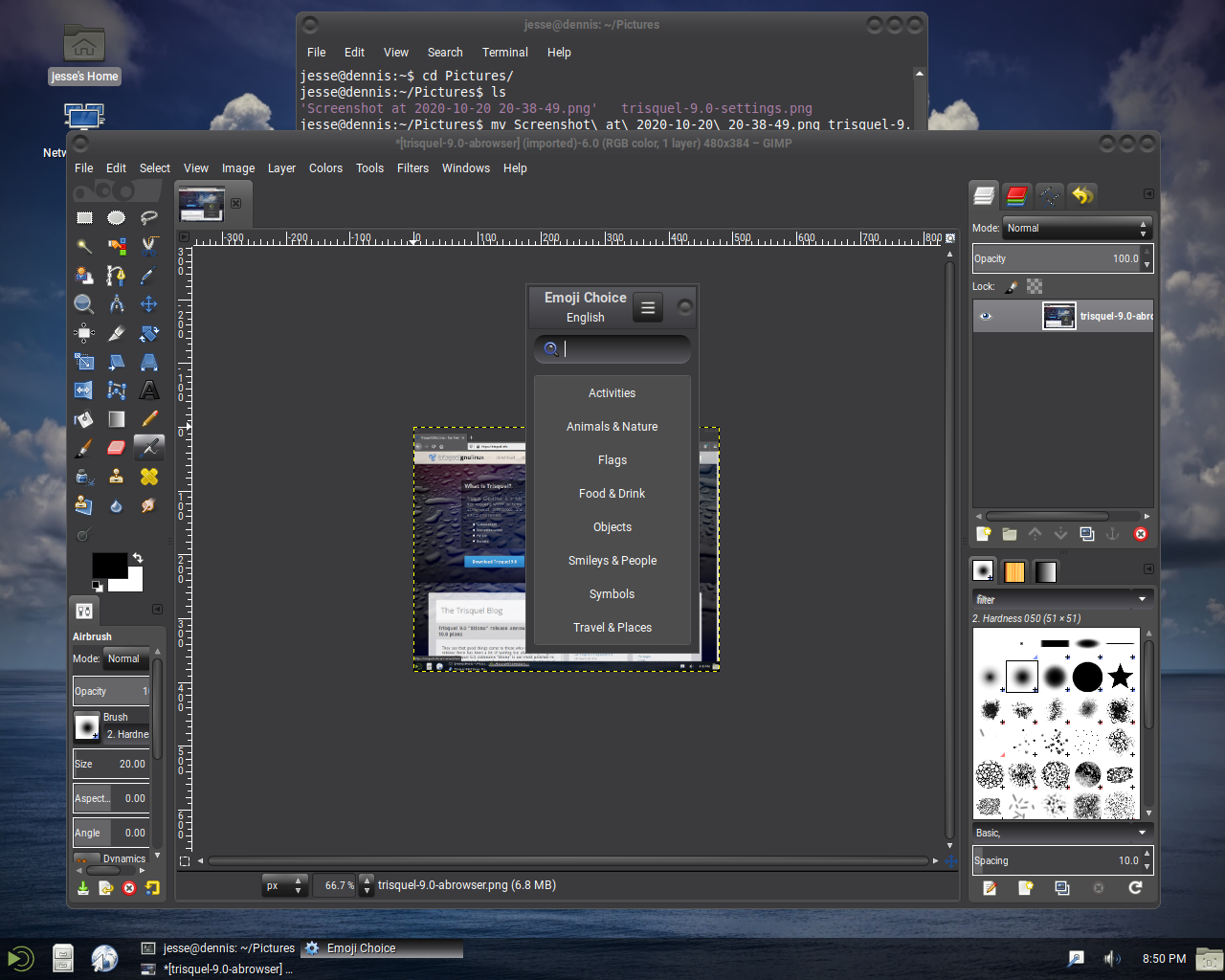
Task: Toggle visibility of trisquel-9.0 layer
Action: click(986, 316)
